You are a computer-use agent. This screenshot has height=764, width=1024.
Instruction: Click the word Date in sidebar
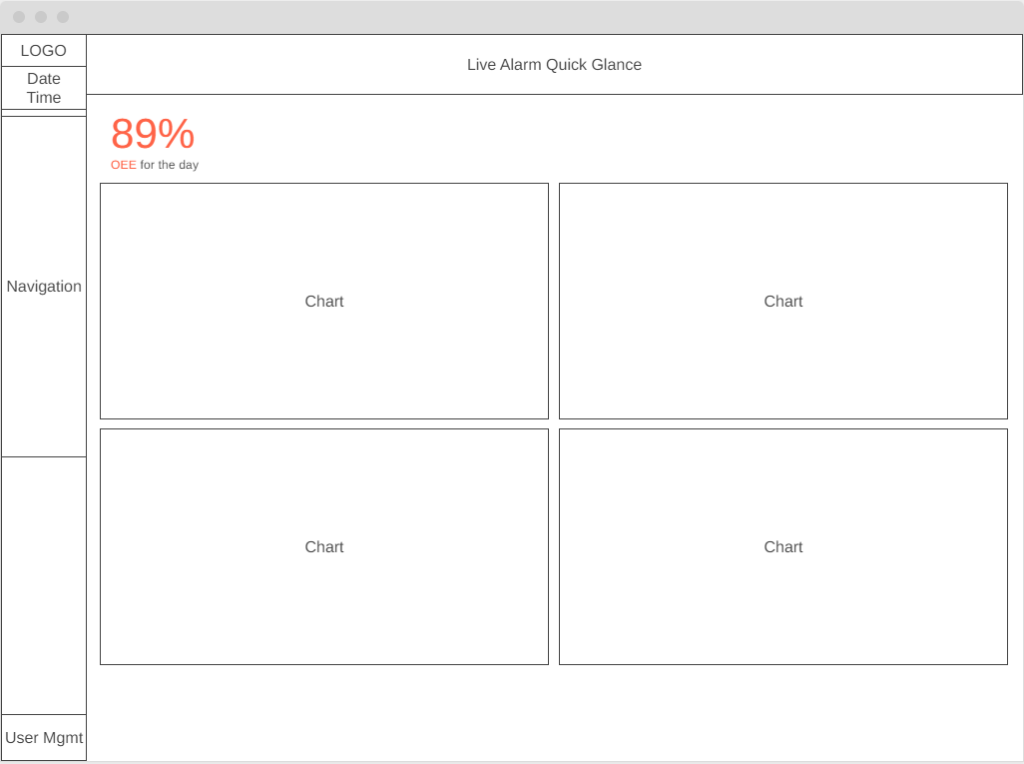tap(44, 79)
